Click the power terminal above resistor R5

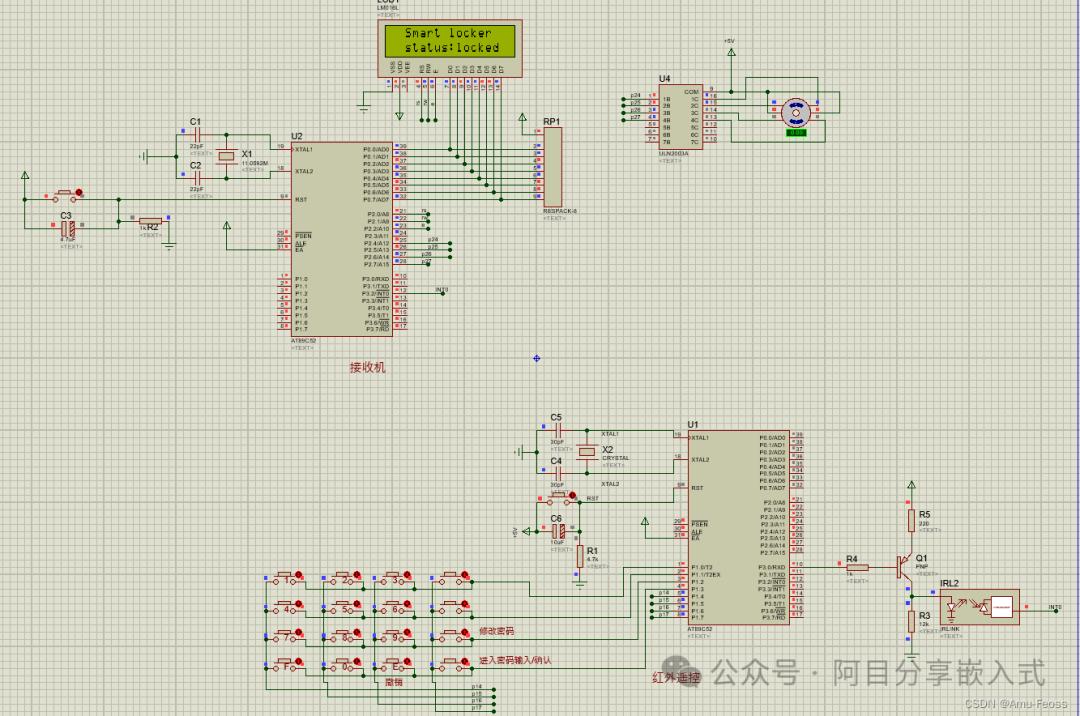coord(911,486)
